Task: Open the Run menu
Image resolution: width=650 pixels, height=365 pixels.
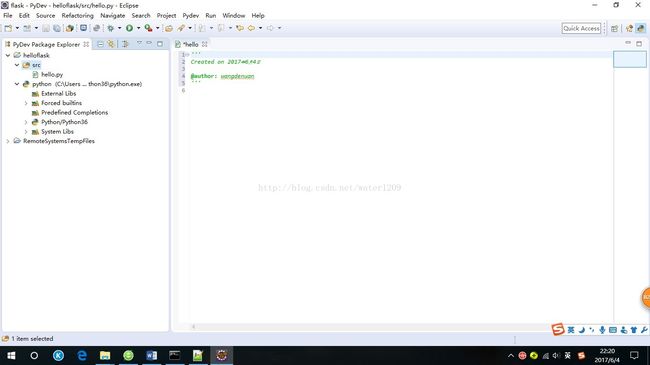Action: pyautogui.click(x=211, y=15)
